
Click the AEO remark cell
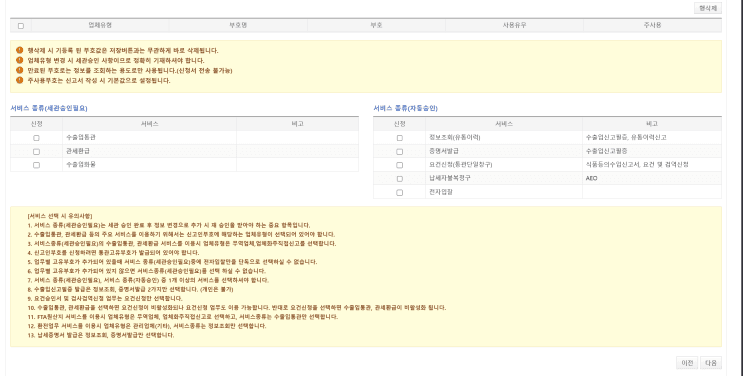pyautogui.click(x=652, y=178)
